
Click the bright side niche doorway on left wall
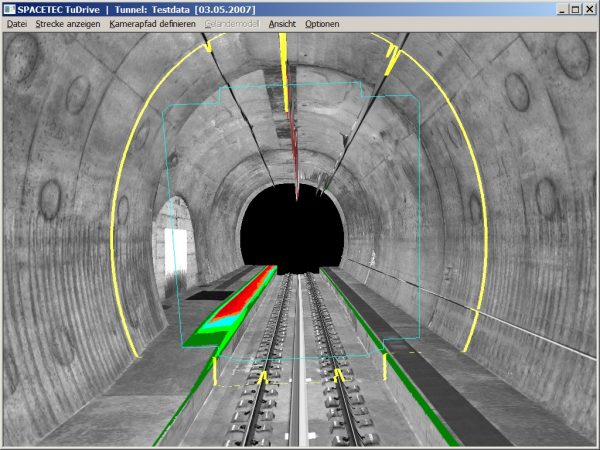click(x=175, y=254)
